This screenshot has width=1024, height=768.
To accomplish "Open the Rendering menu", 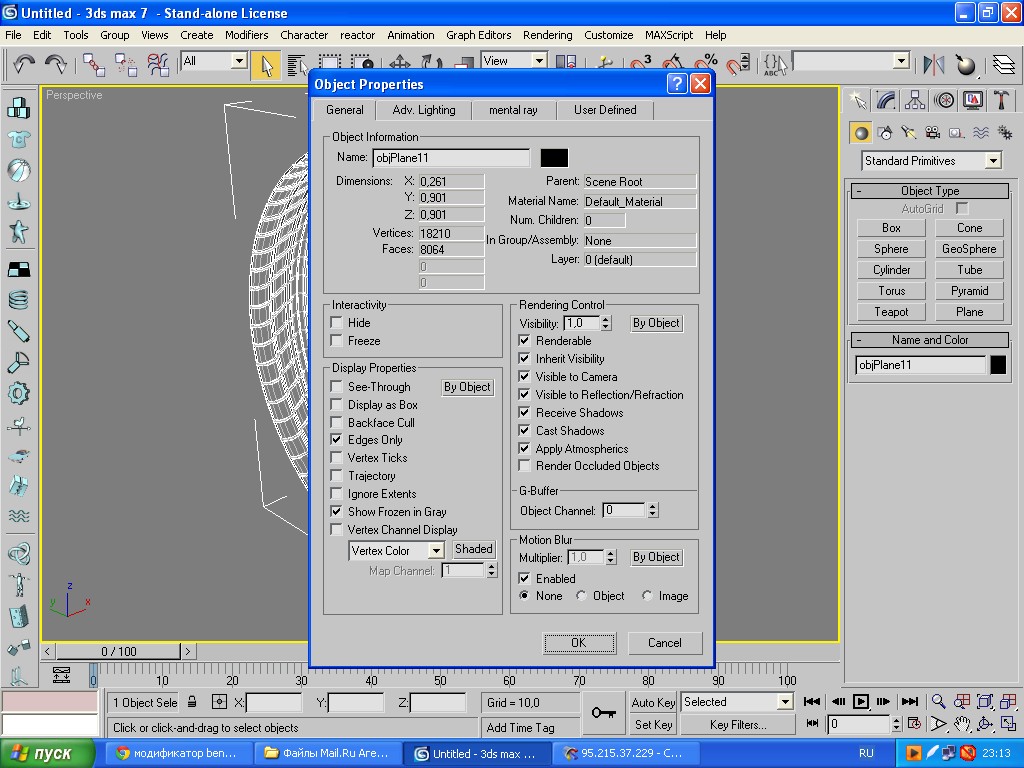I will point(547,35).
